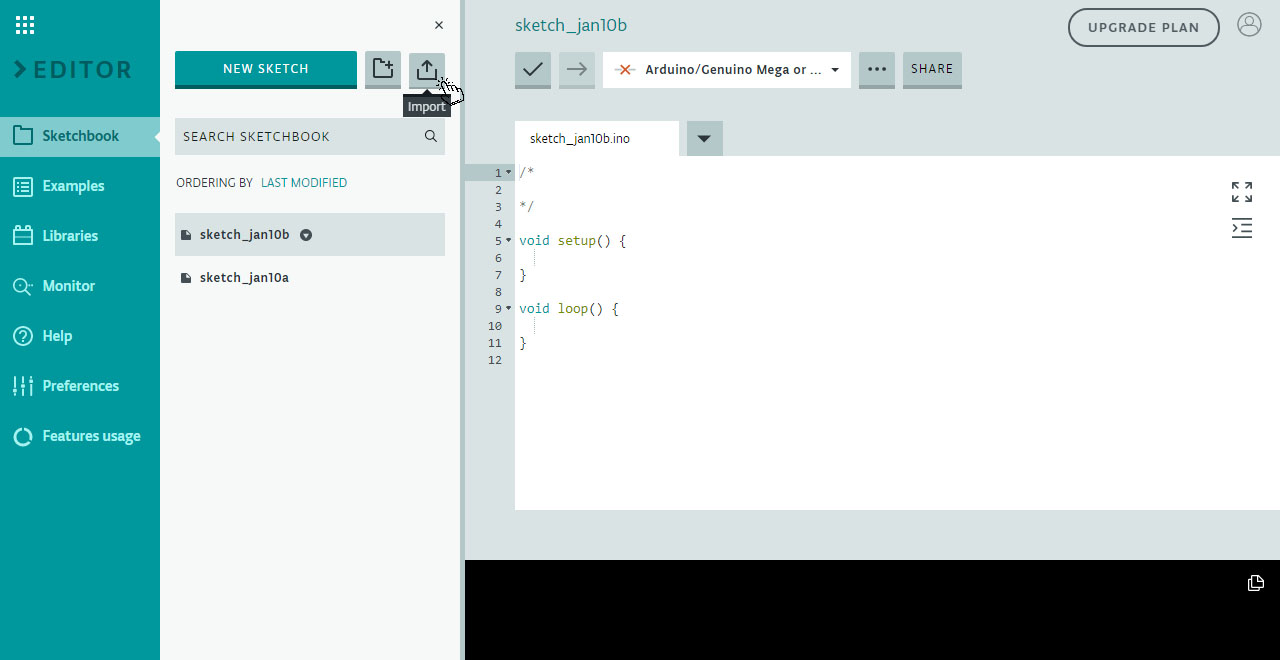The height and width of the screenshot is (660, 1280).
Task: Click the Upload arrow button
Action: click(577, 70)
